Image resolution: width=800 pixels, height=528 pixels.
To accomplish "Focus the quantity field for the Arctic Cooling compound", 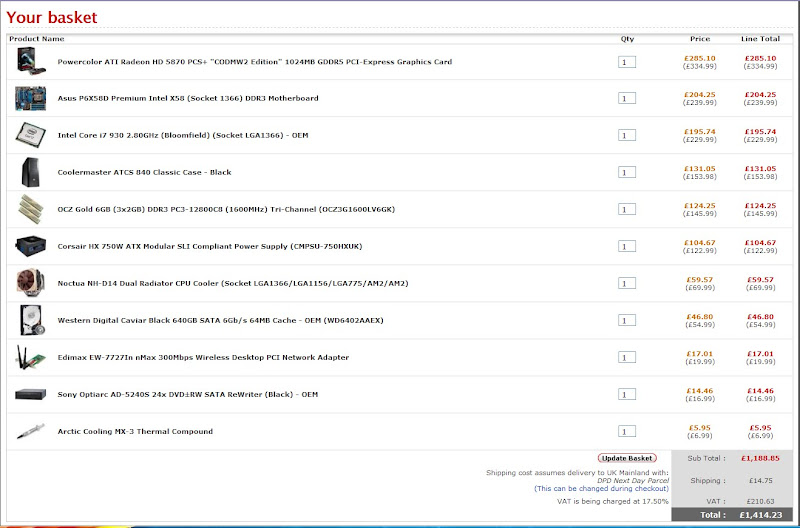I will pyautogui.click(x=627, y=432).
